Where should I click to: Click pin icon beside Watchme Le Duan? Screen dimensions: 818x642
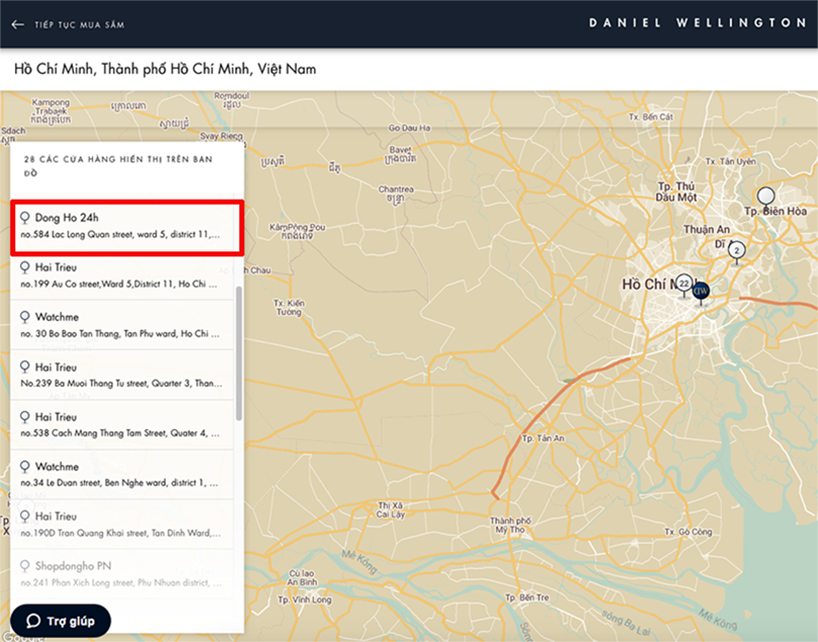click(x=25, y=466)
